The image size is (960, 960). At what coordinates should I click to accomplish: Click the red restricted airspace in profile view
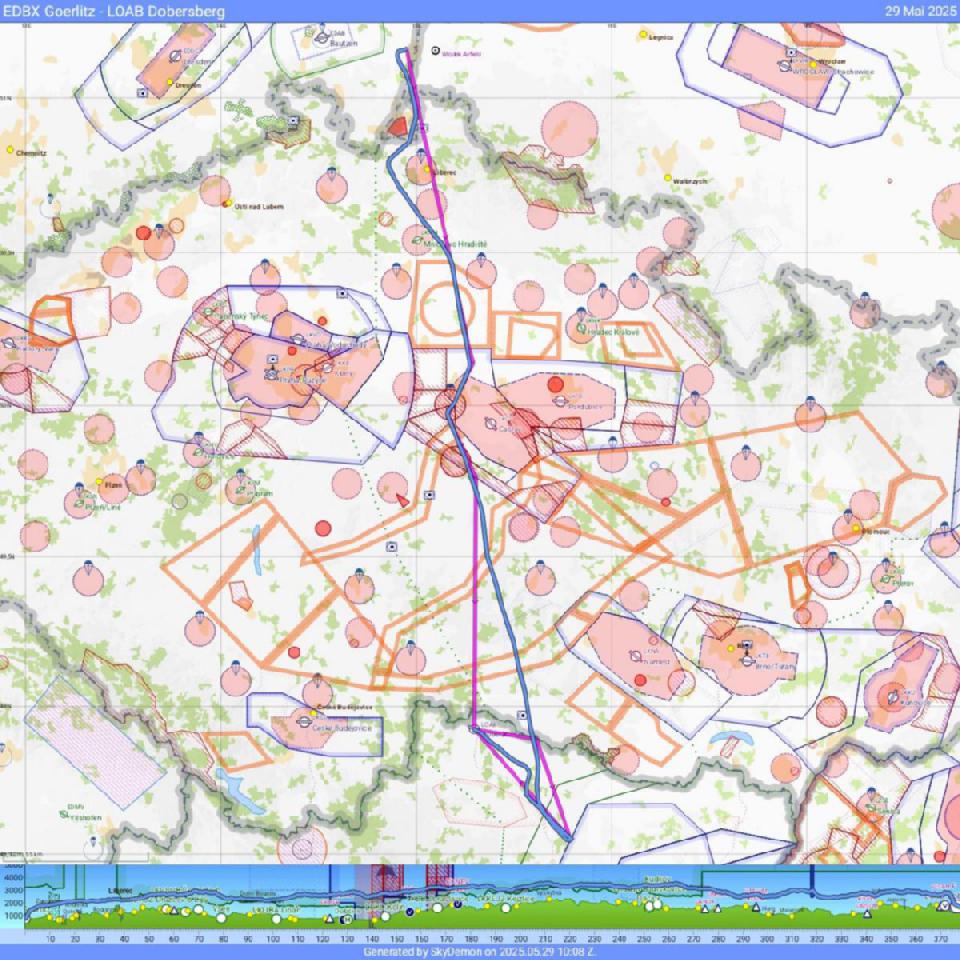386,879
